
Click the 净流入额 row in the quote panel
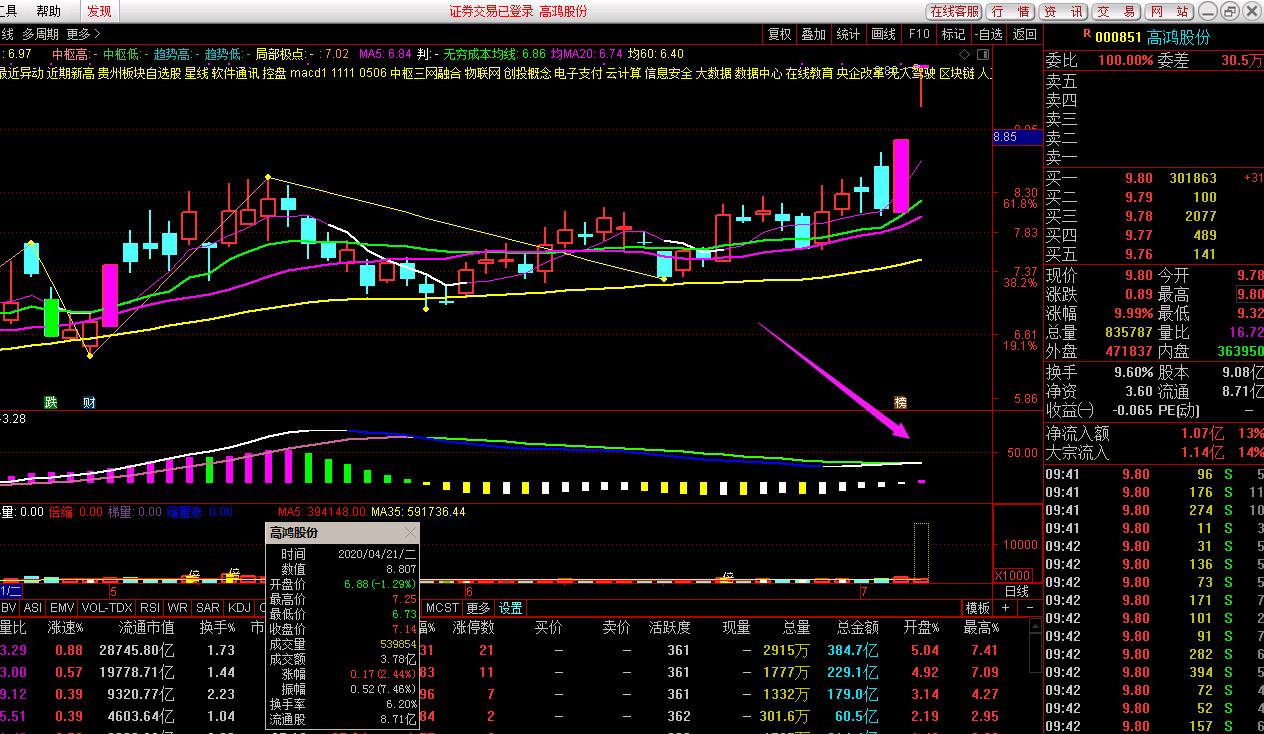click(x=1154, y=433)
